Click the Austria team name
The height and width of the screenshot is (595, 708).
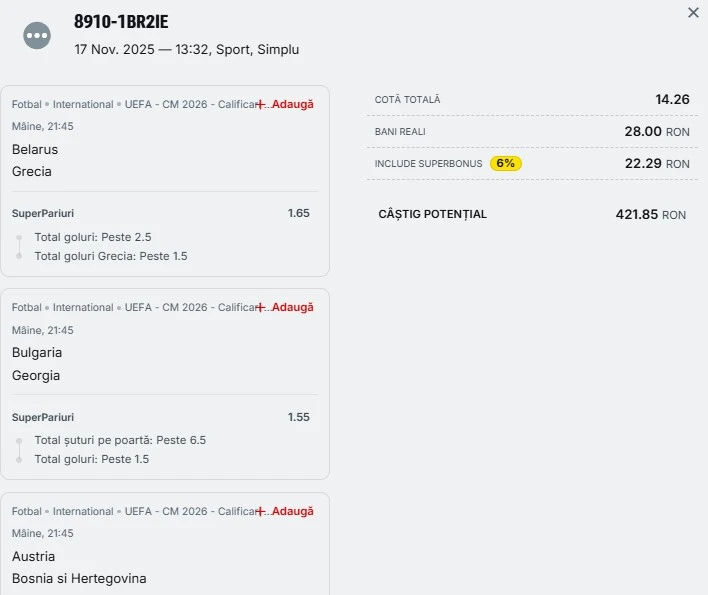pyautogui.click(x=34, y=556)
